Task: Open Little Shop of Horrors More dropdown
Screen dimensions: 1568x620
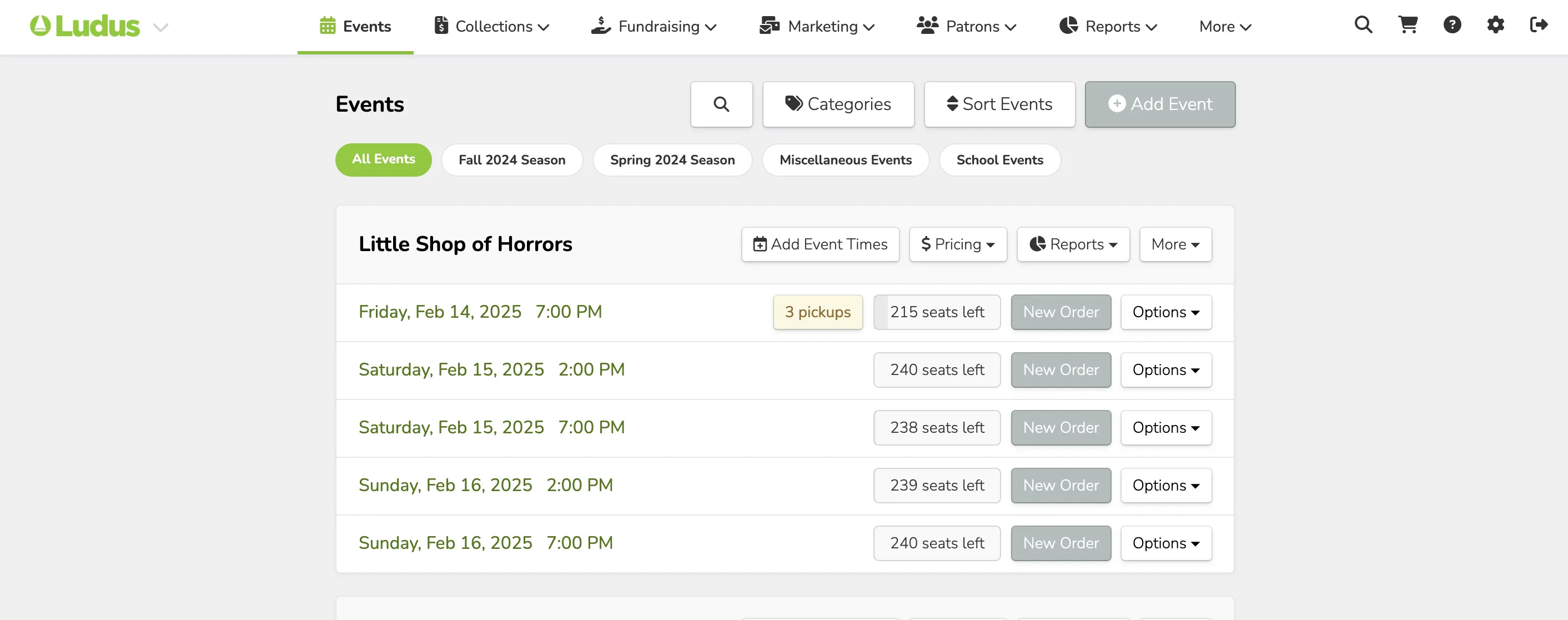Action: (1175, 244)
